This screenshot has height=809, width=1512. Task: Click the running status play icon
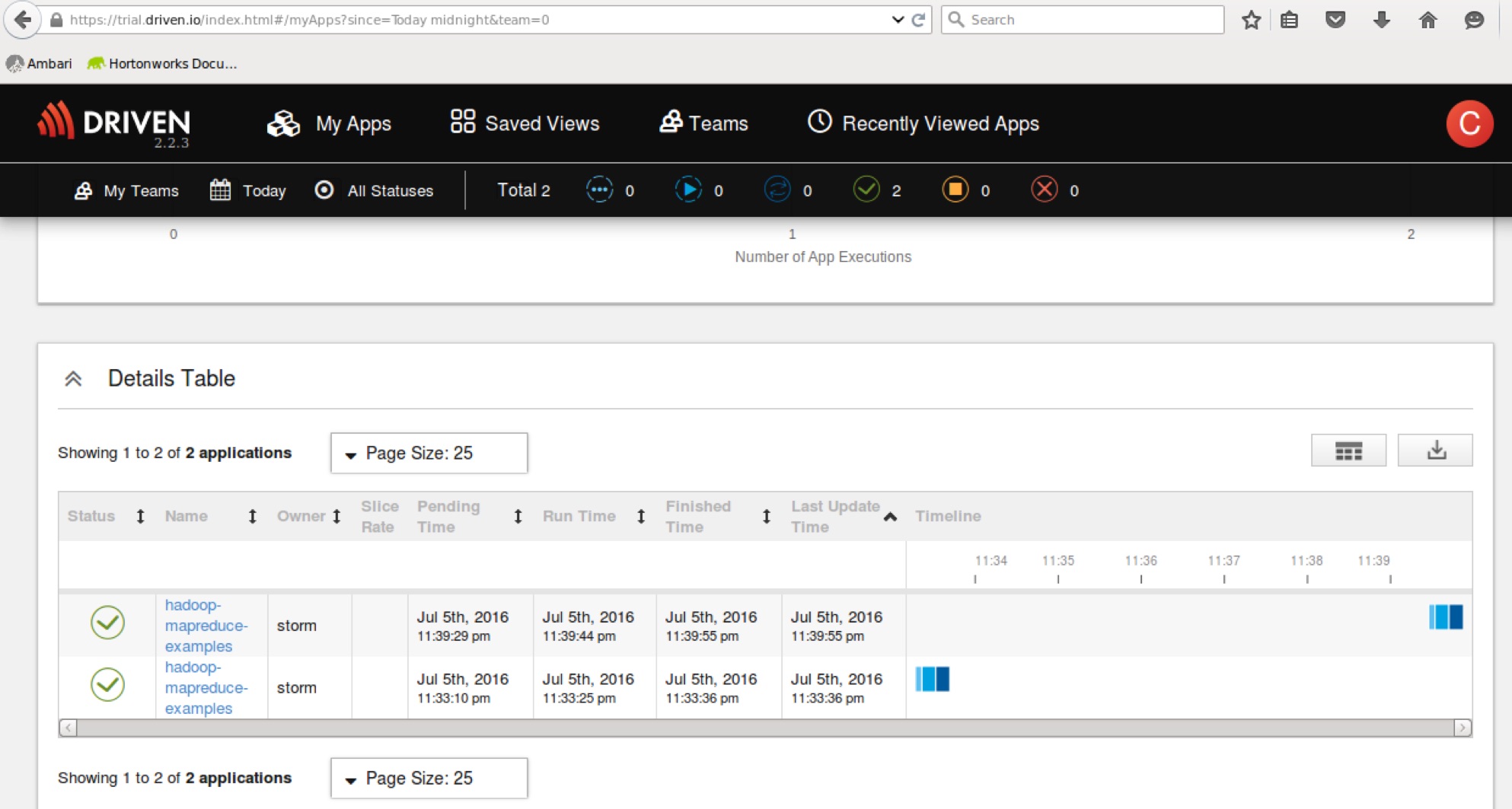[688, 190]
